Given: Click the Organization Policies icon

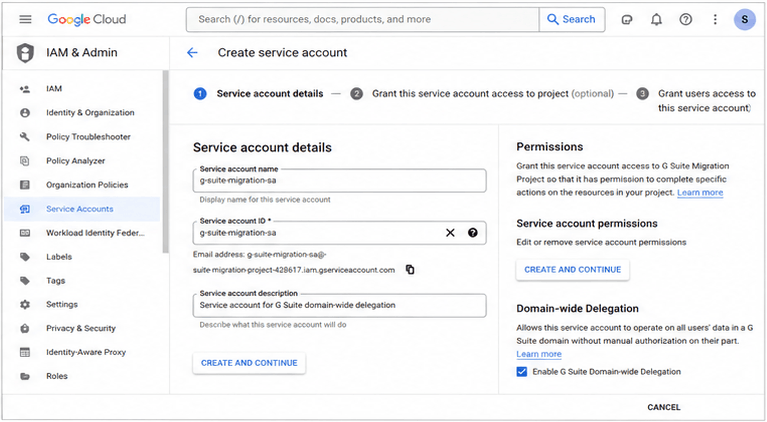Looking at the screenshot, I should pyautogui.click(x=25, y=185).
